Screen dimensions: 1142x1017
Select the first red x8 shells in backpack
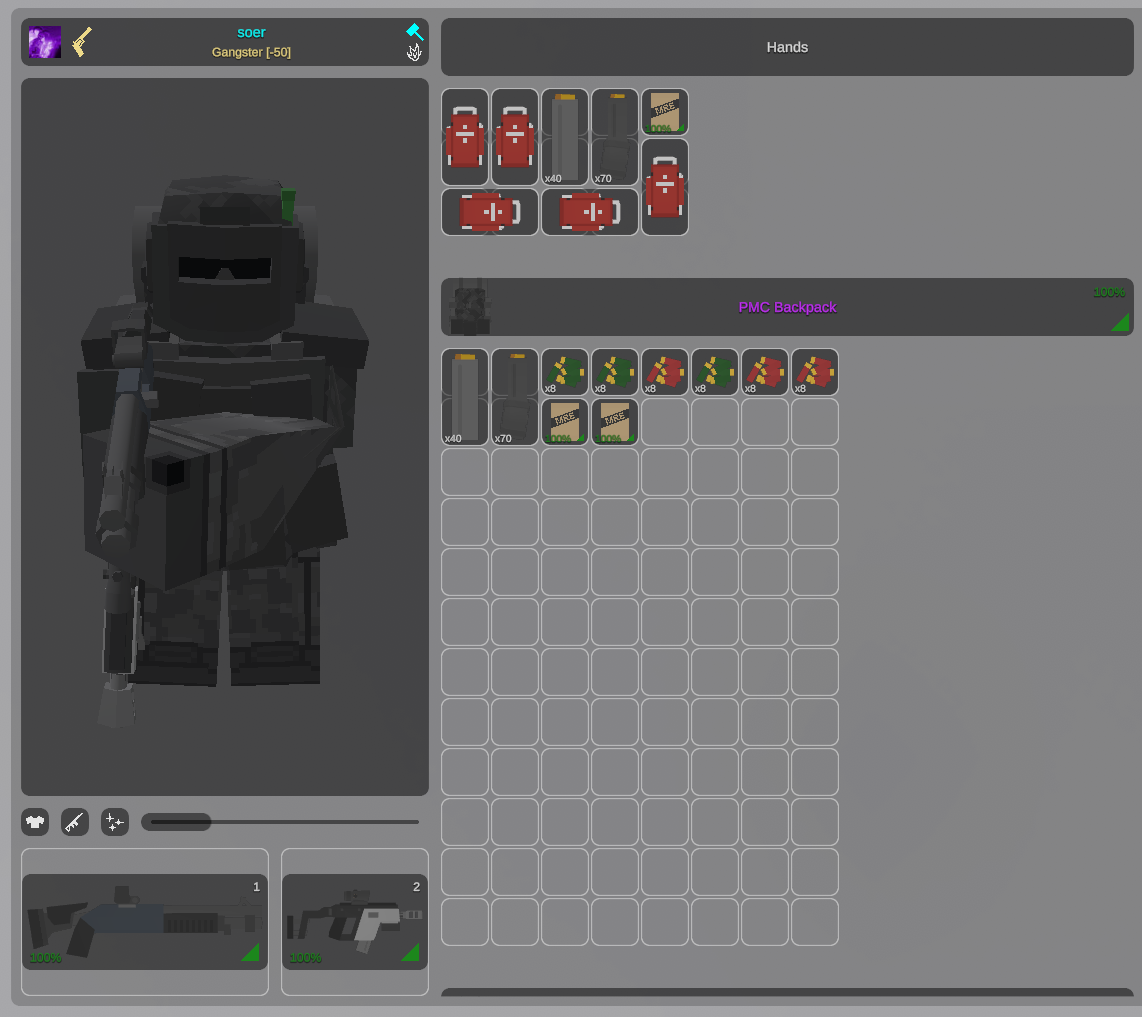click(x=665, y=372)
